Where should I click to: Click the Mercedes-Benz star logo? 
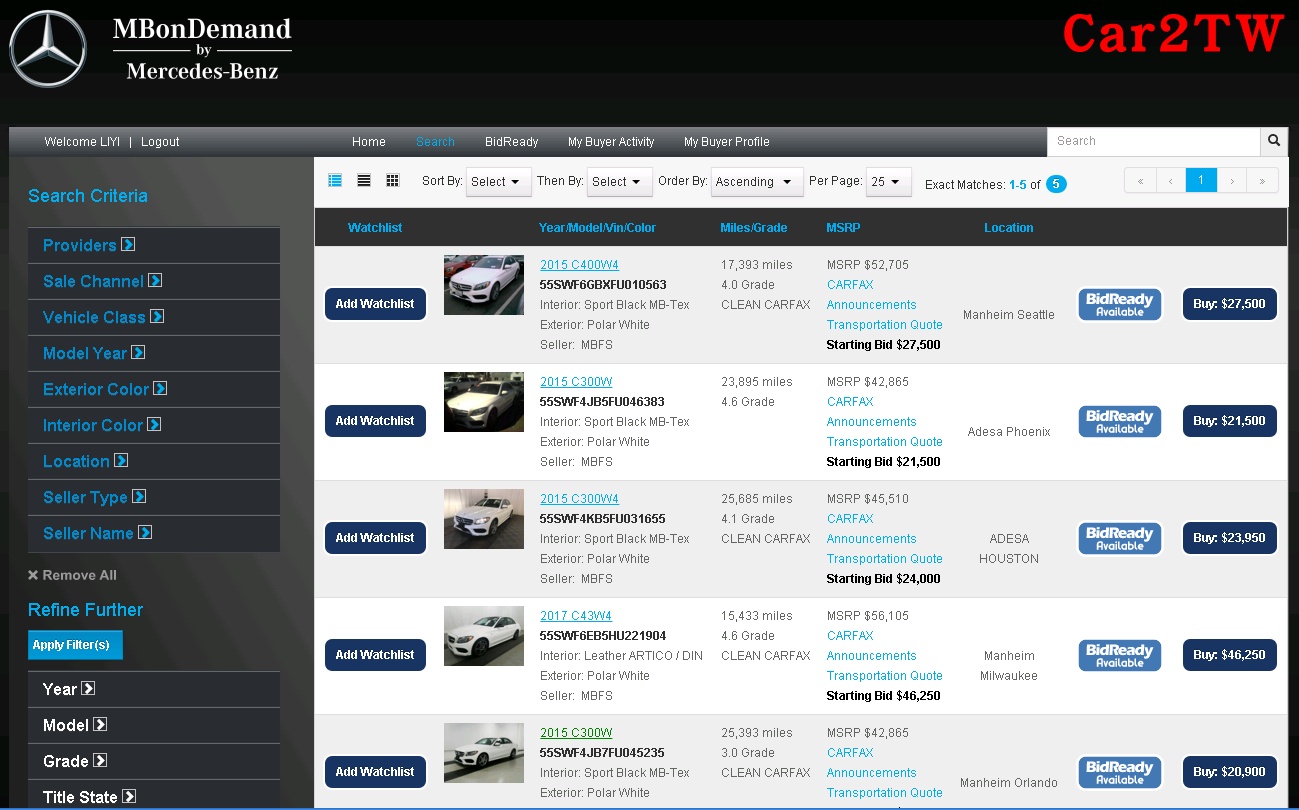(x=47, y=48)
